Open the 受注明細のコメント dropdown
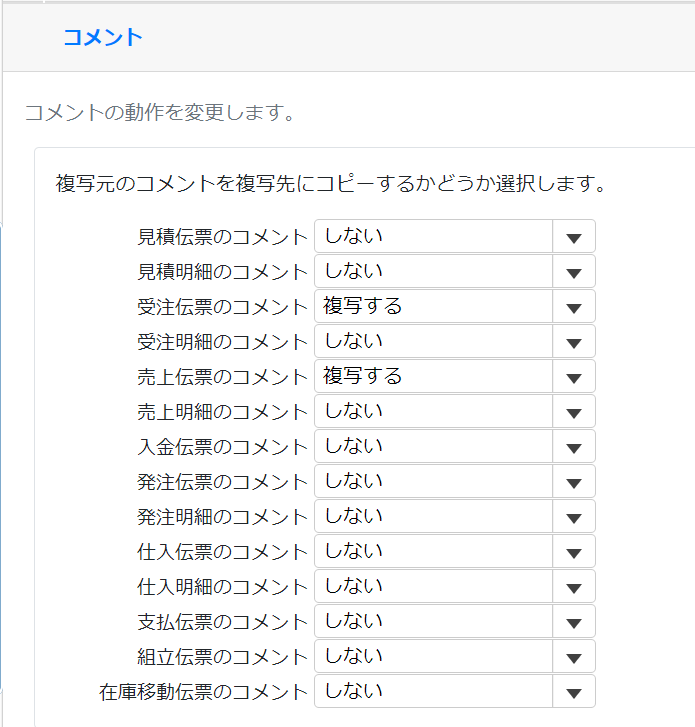This screenshot has width=695, height=727. [454, 341]
